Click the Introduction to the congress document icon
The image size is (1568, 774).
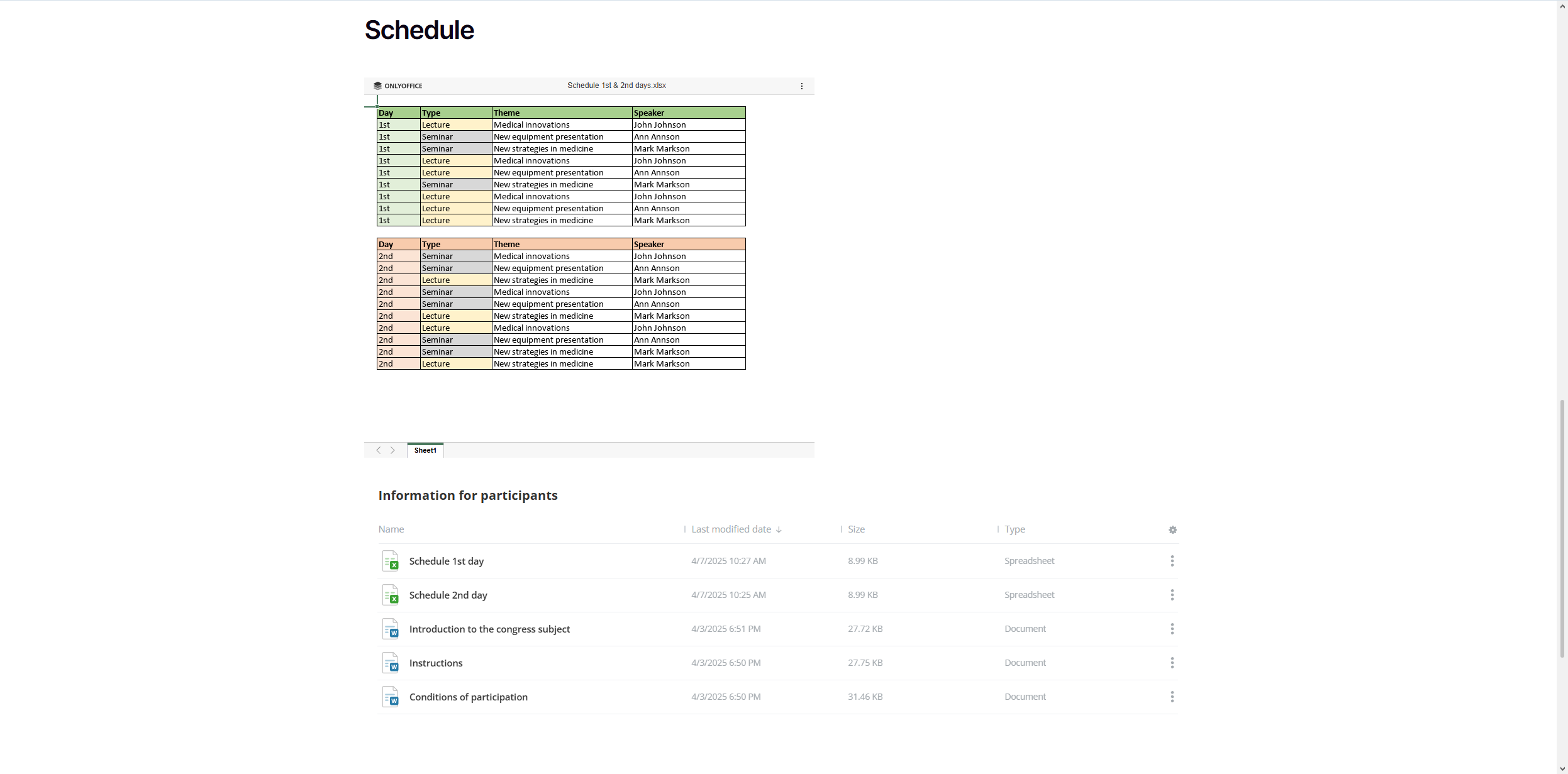point(391,629)
